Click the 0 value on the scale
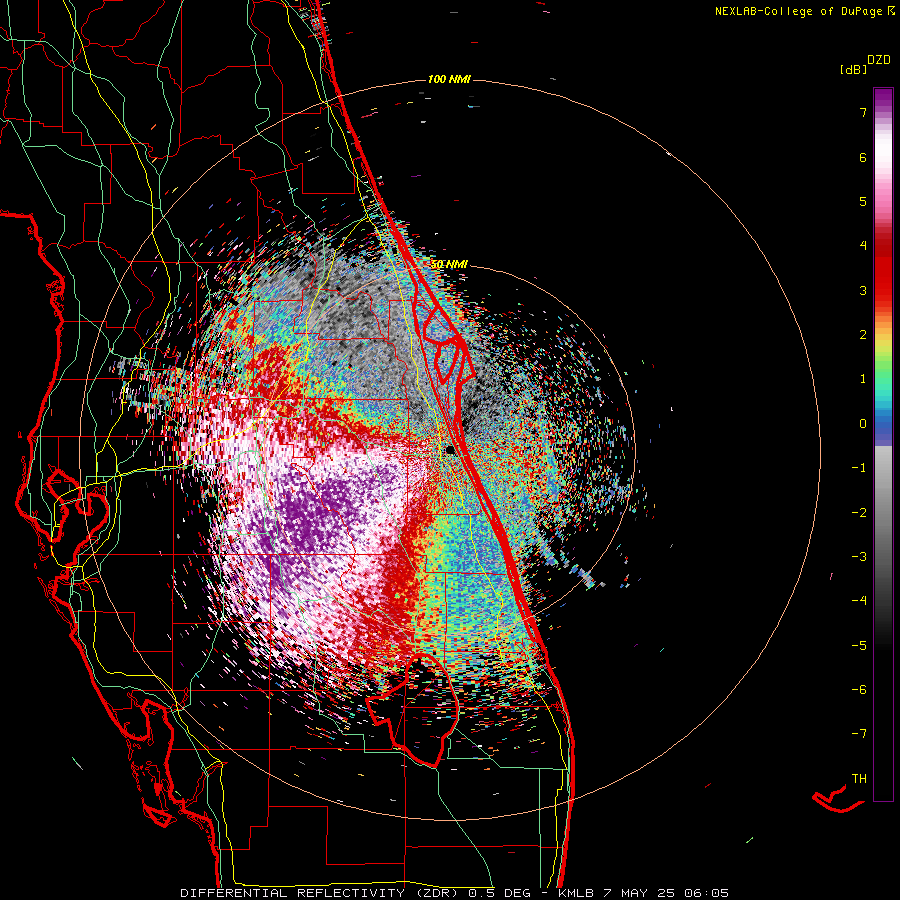 (x=863, y=424)
